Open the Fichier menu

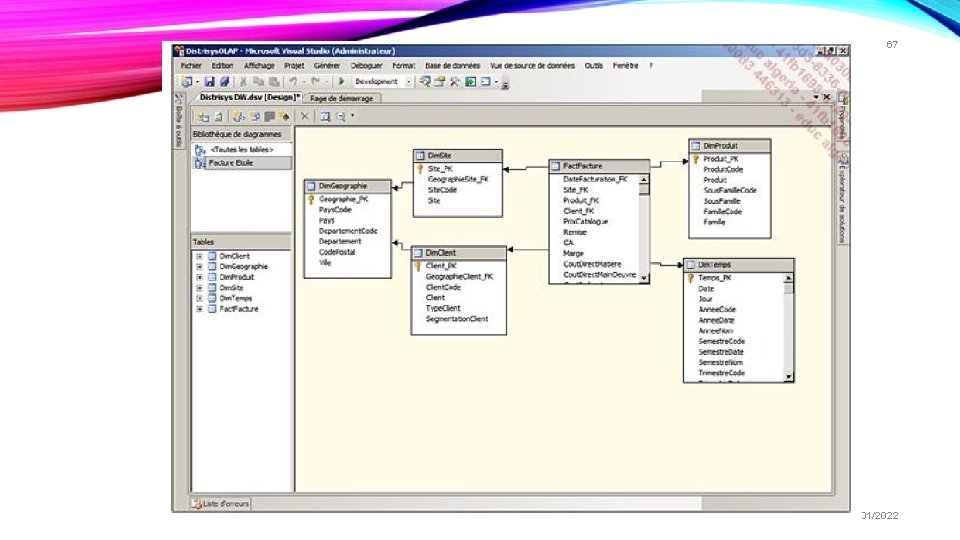pos(191,66)
